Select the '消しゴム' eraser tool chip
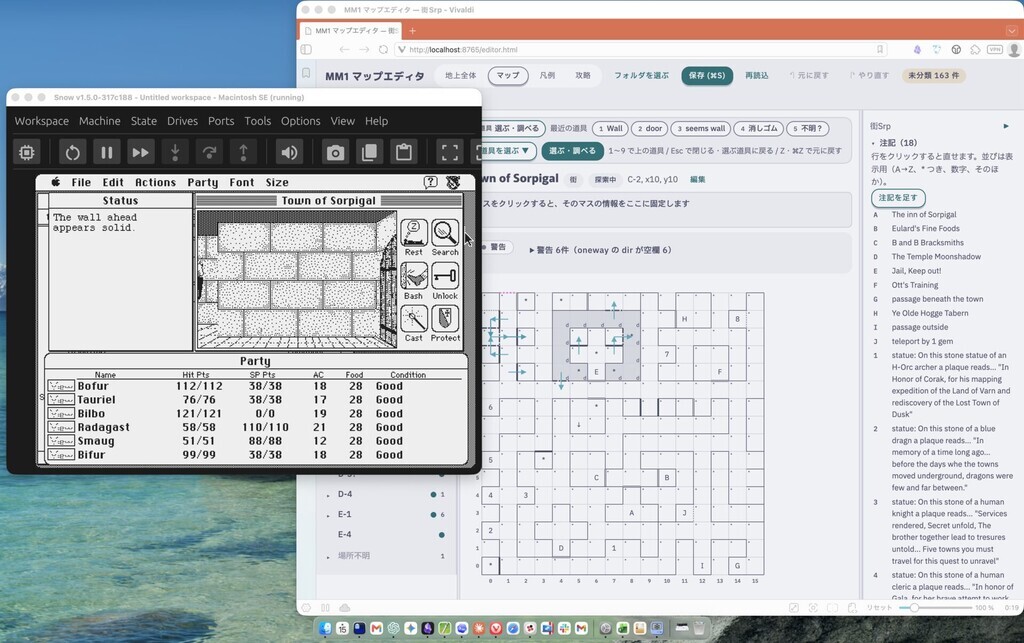1024x643 pixels. tap(759, 129)
